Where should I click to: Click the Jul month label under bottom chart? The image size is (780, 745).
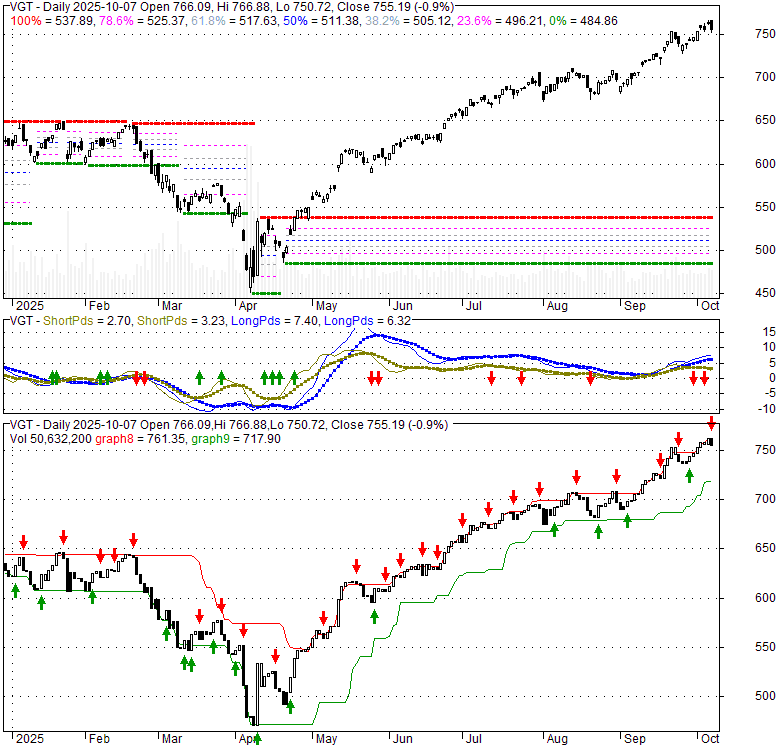(x=474, y=739)
